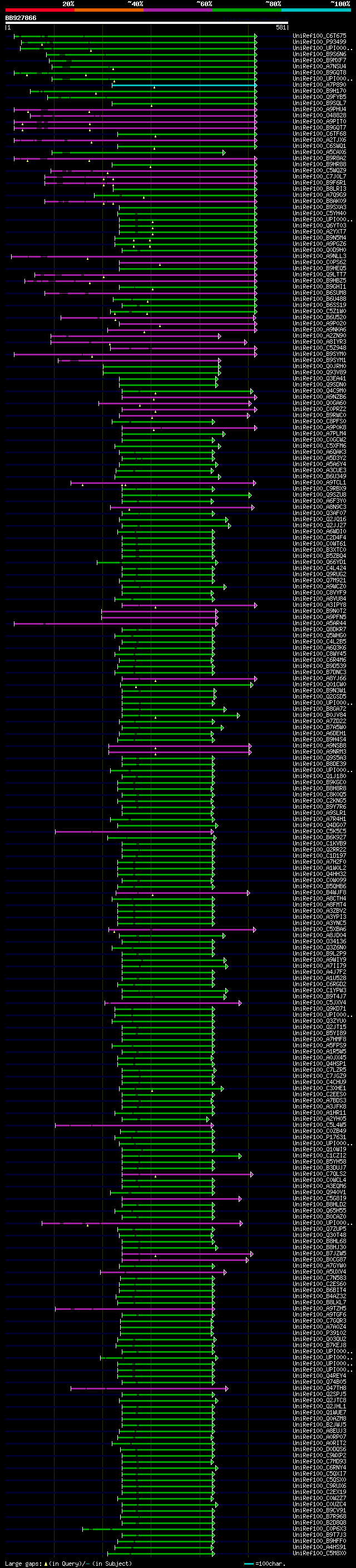Select the UniRef100_B6U520 label
The image size is (356, 1568).
coord(319,317)
